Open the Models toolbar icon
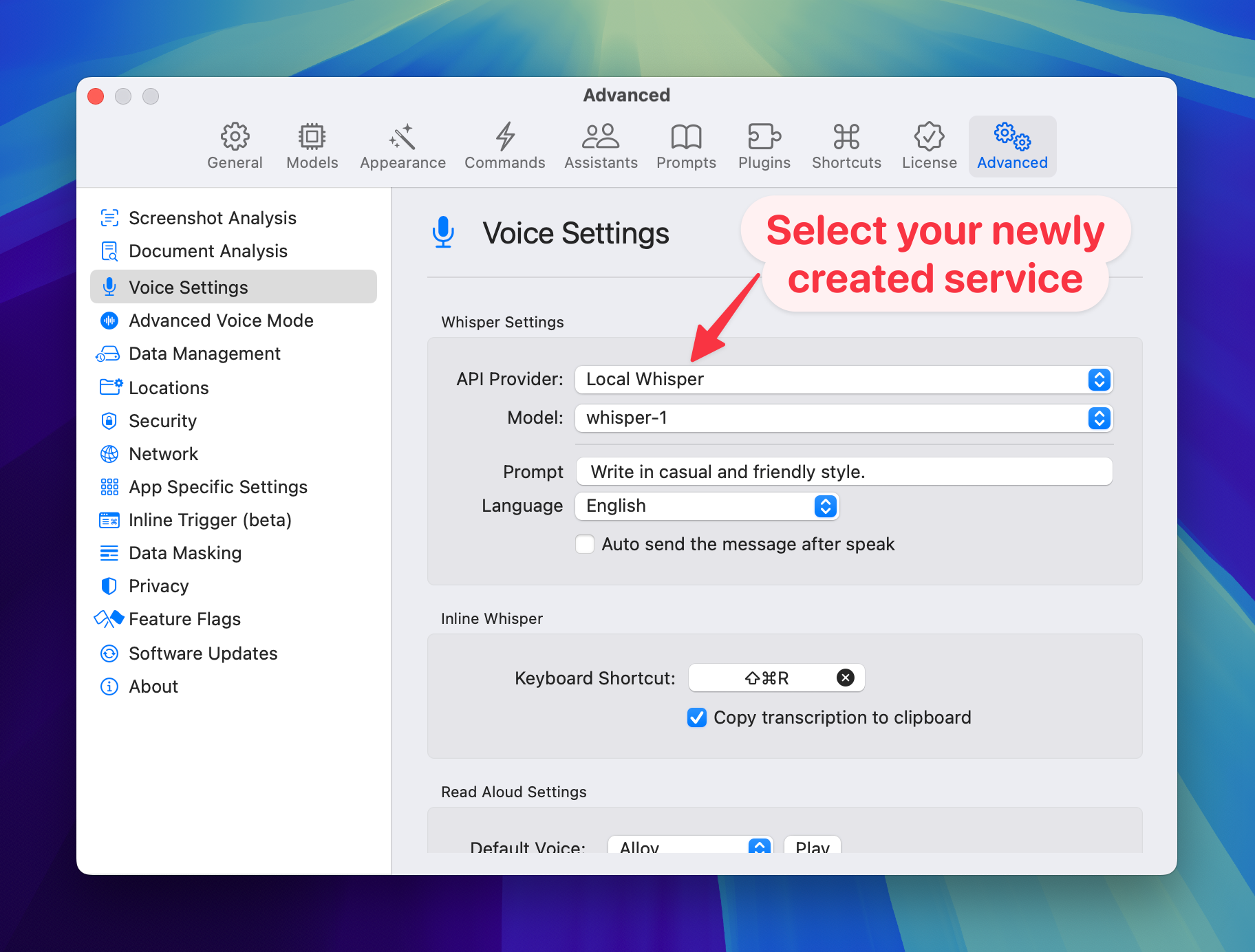The width and height of the screenshot is (1255, 952). pyautogui.click(x=312, y=136)
